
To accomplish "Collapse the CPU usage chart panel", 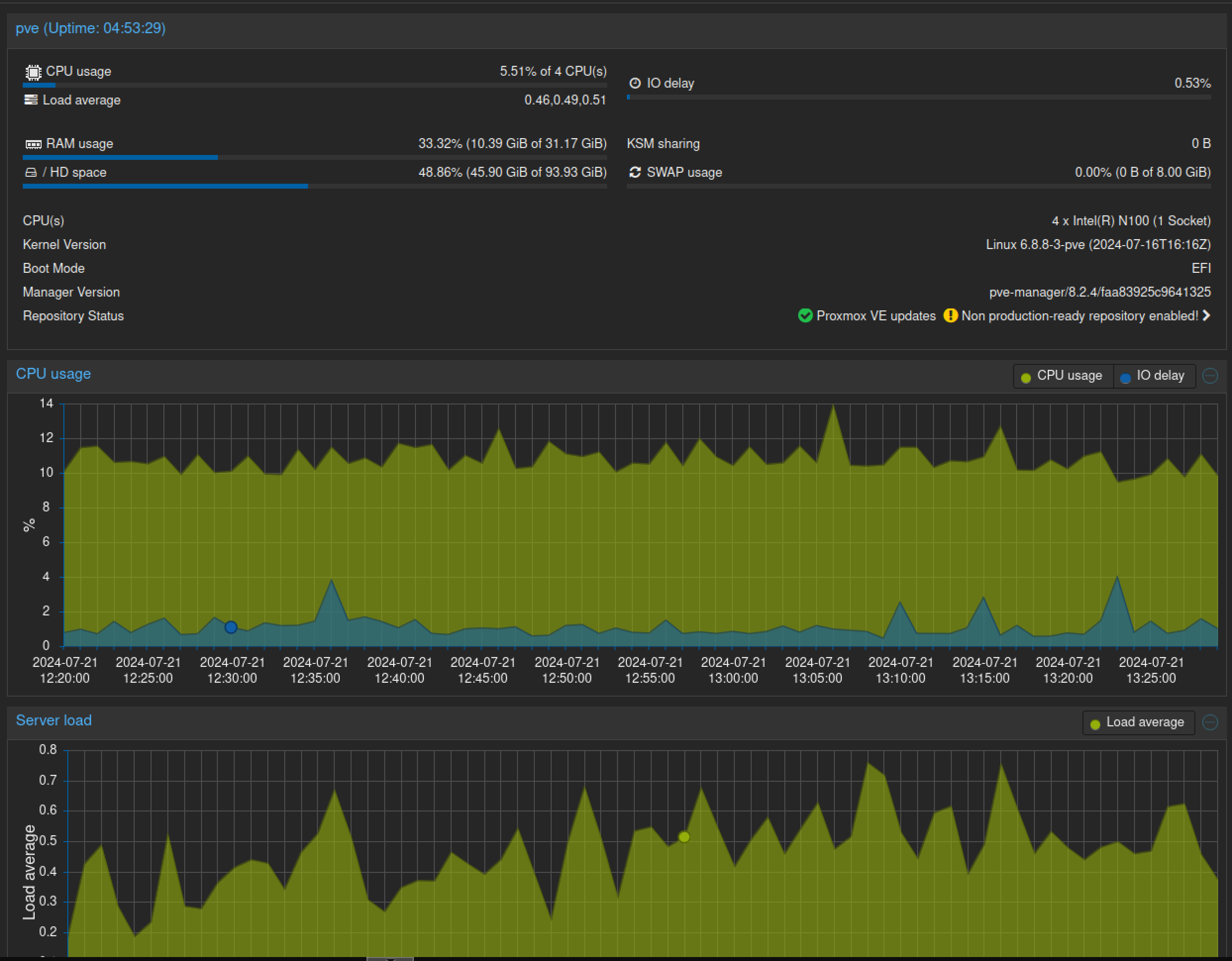I will pos(1210,376).
